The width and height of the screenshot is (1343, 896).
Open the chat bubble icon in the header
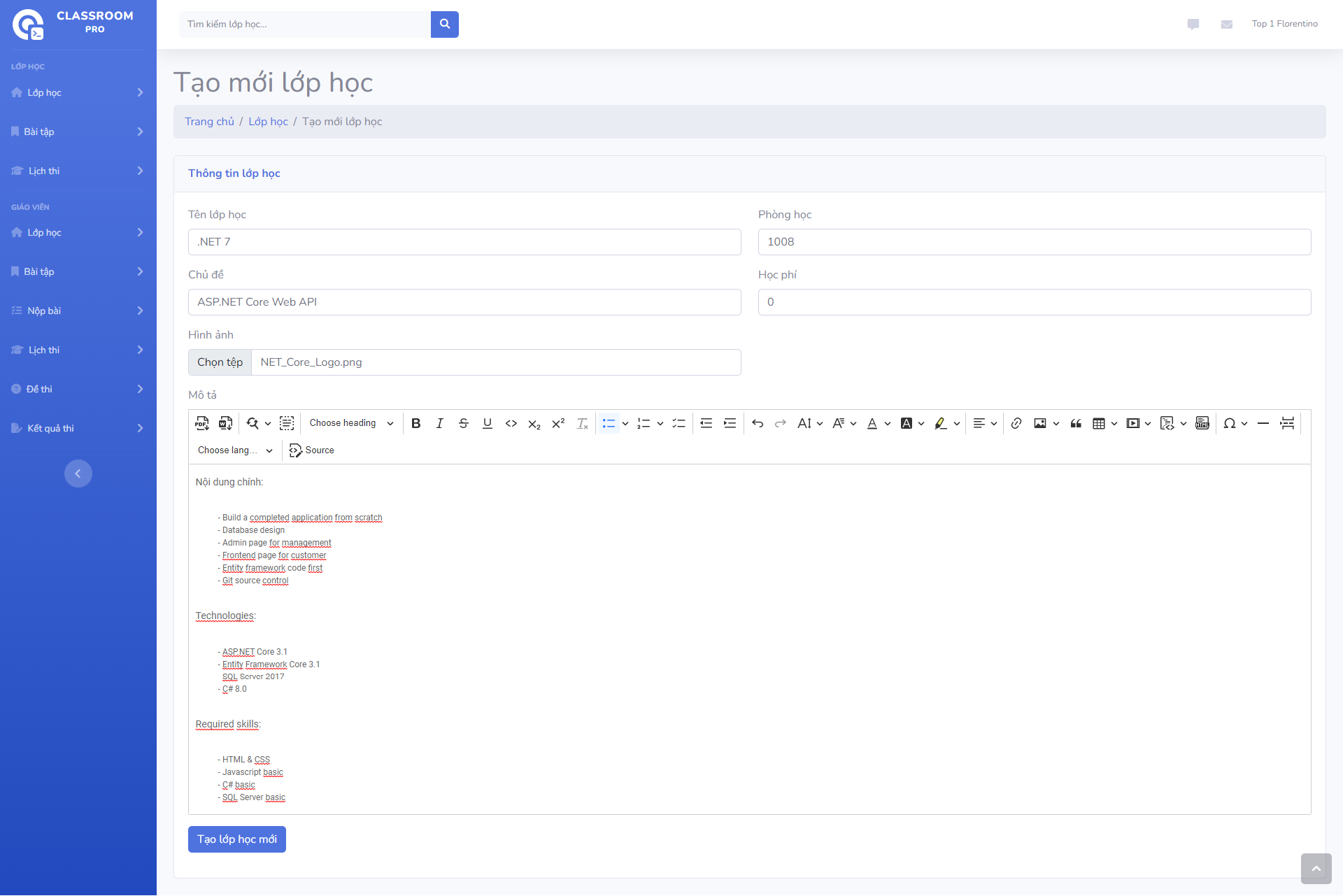pyautogui.click(x=1193, y=24)
